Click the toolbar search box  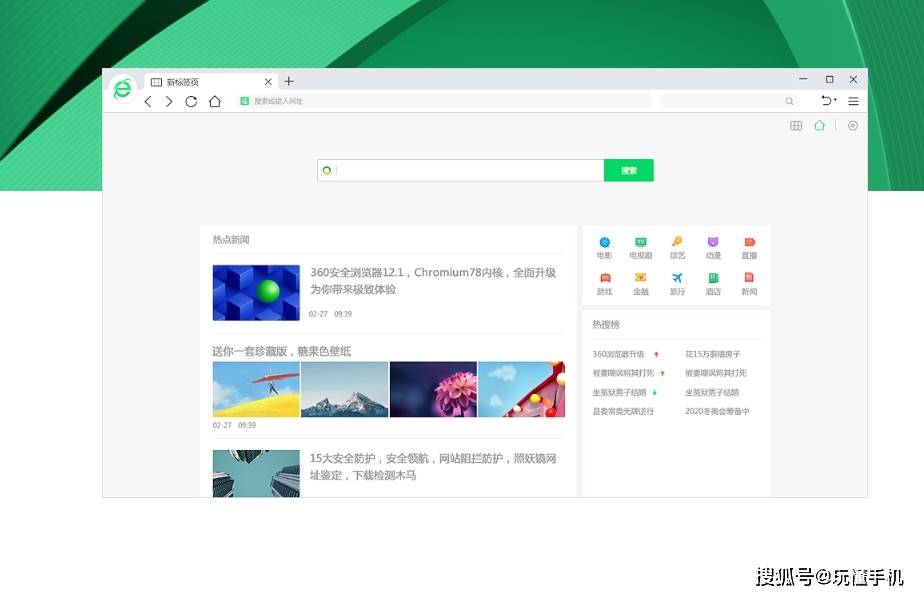(728, 101)
